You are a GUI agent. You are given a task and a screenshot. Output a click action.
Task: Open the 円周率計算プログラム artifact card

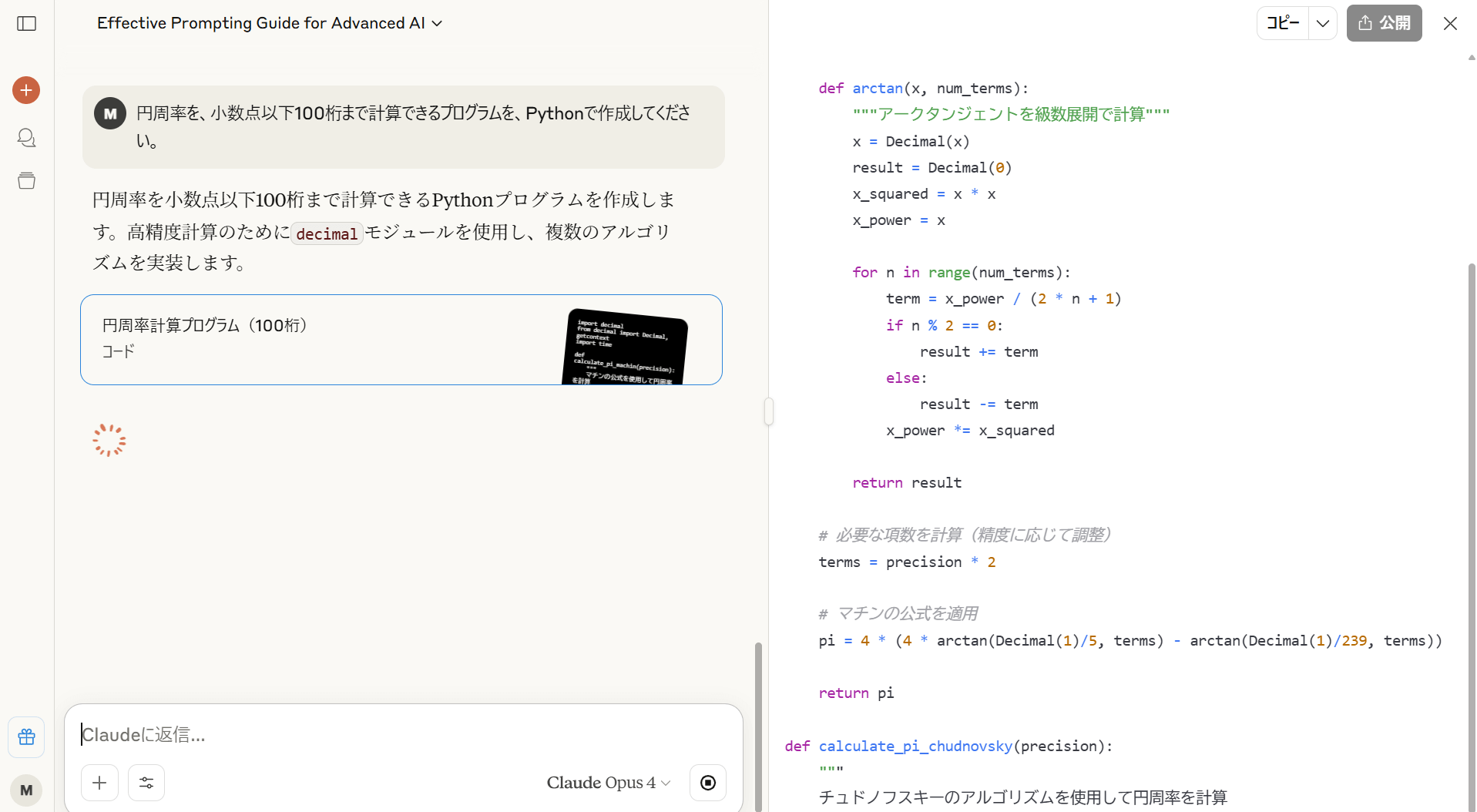tap(401, 340)
